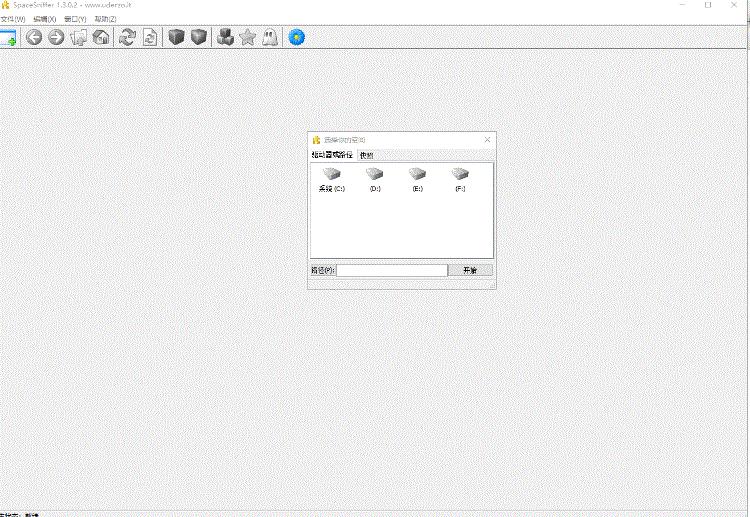Go to the higher folder level

click(x=78, y=37)
